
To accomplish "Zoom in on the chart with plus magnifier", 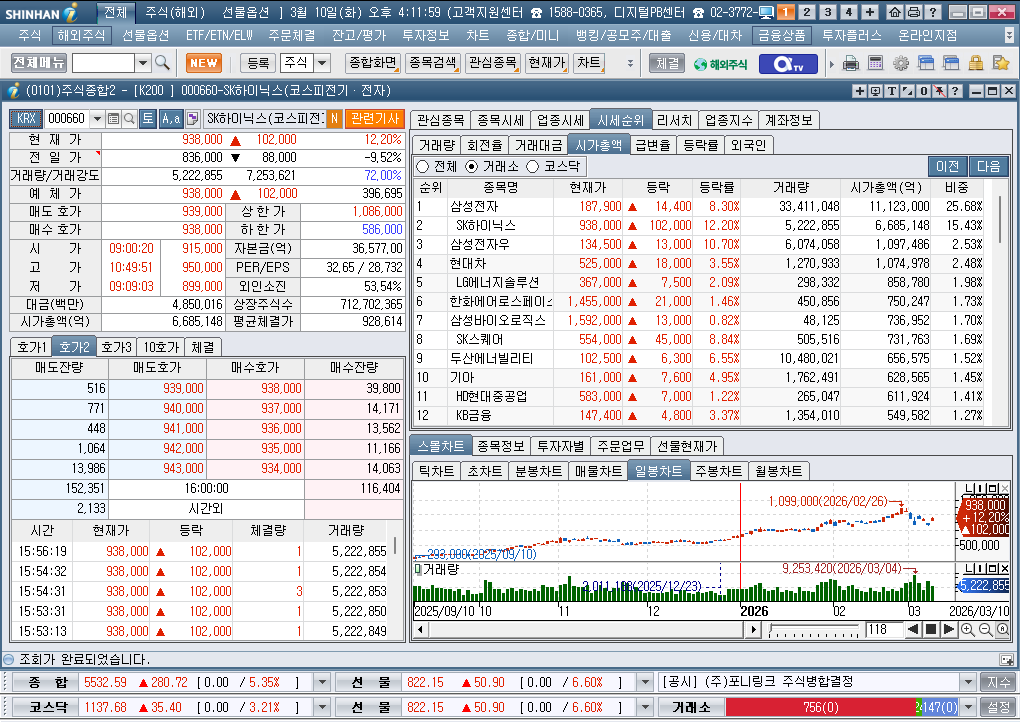I will pyautogui.click(x=967, y=630).
